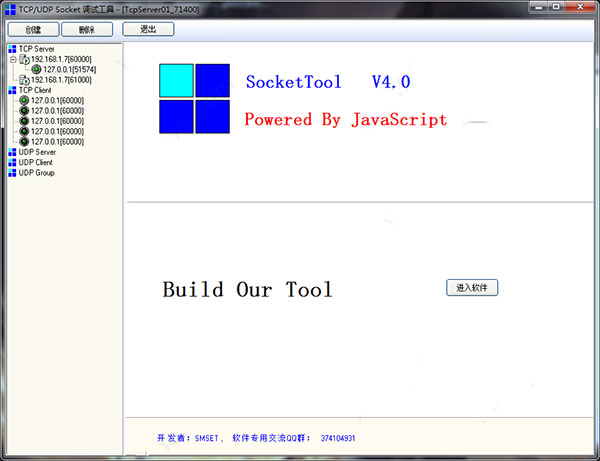
Task: Click the UDP Client node icon
Action: (12, 163)
